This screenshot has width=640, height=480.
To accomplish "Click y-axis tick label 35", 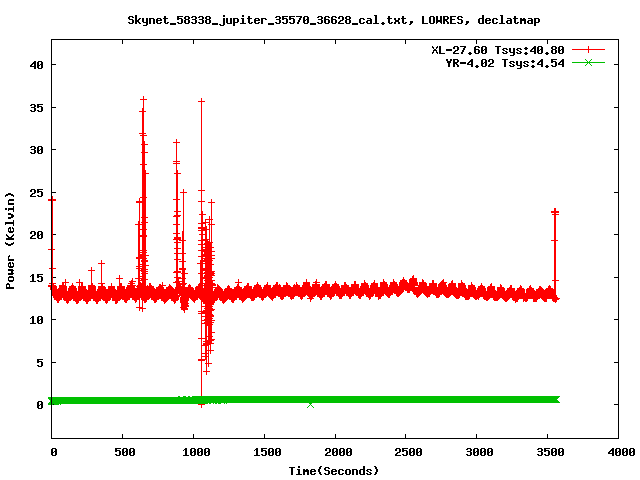I will tap(37, 108).
